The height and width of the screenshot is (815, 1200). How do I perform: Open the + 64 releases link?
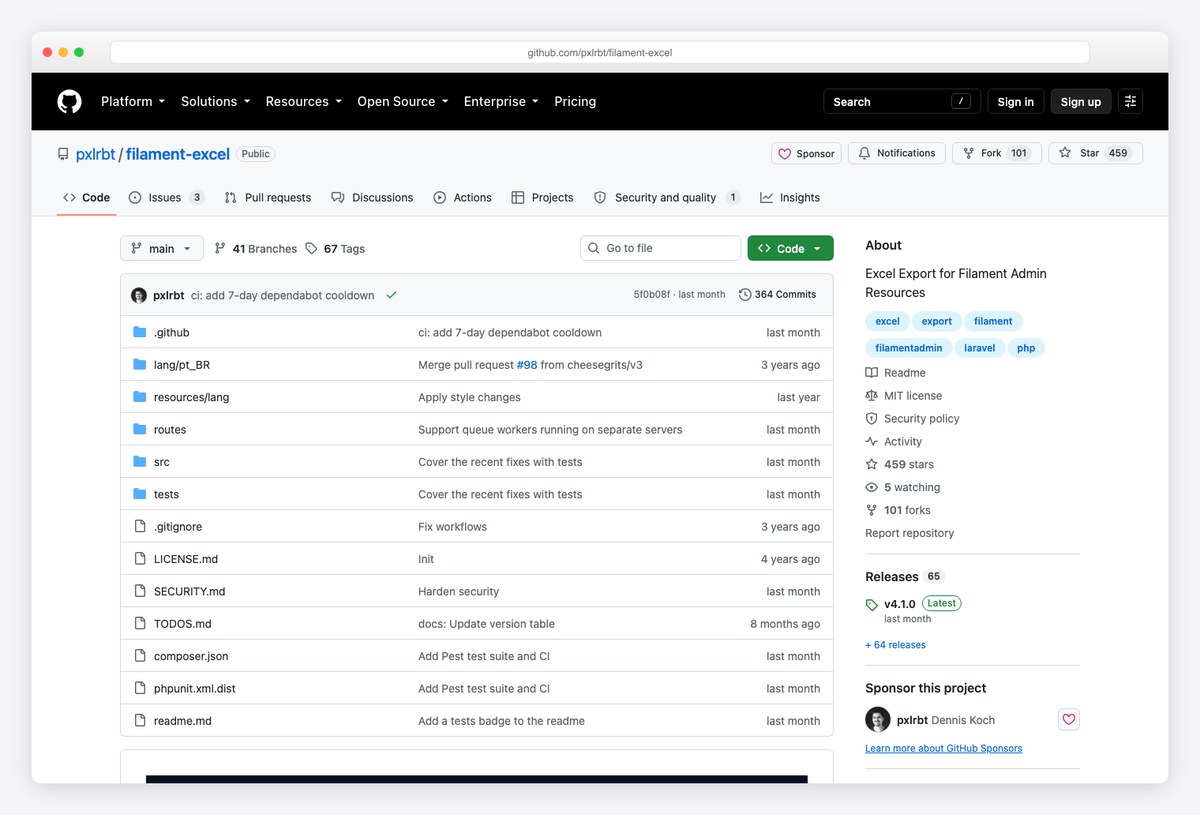click(896, 645)
